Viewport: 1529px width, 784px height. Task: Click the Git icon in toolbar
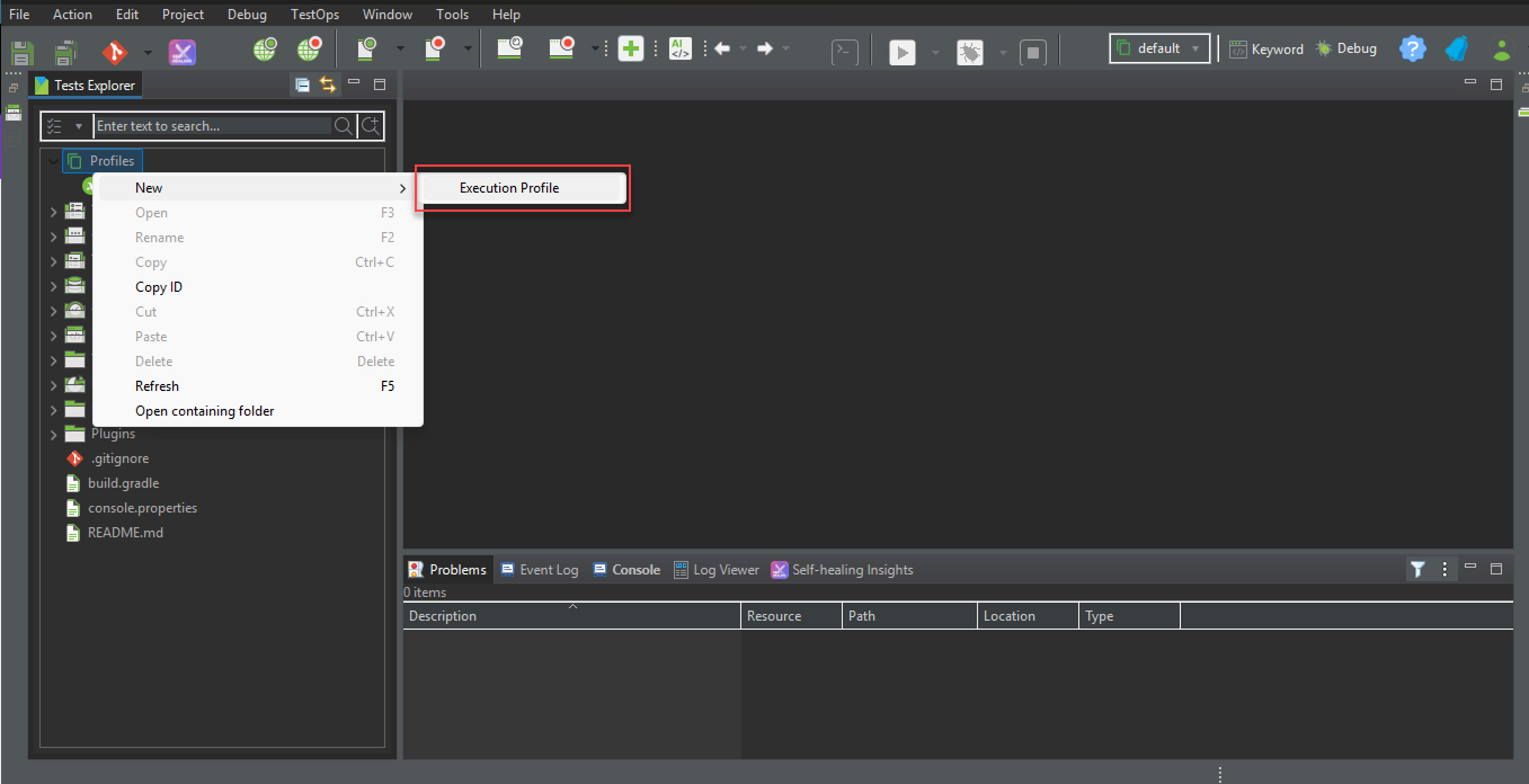pos(115,52)
